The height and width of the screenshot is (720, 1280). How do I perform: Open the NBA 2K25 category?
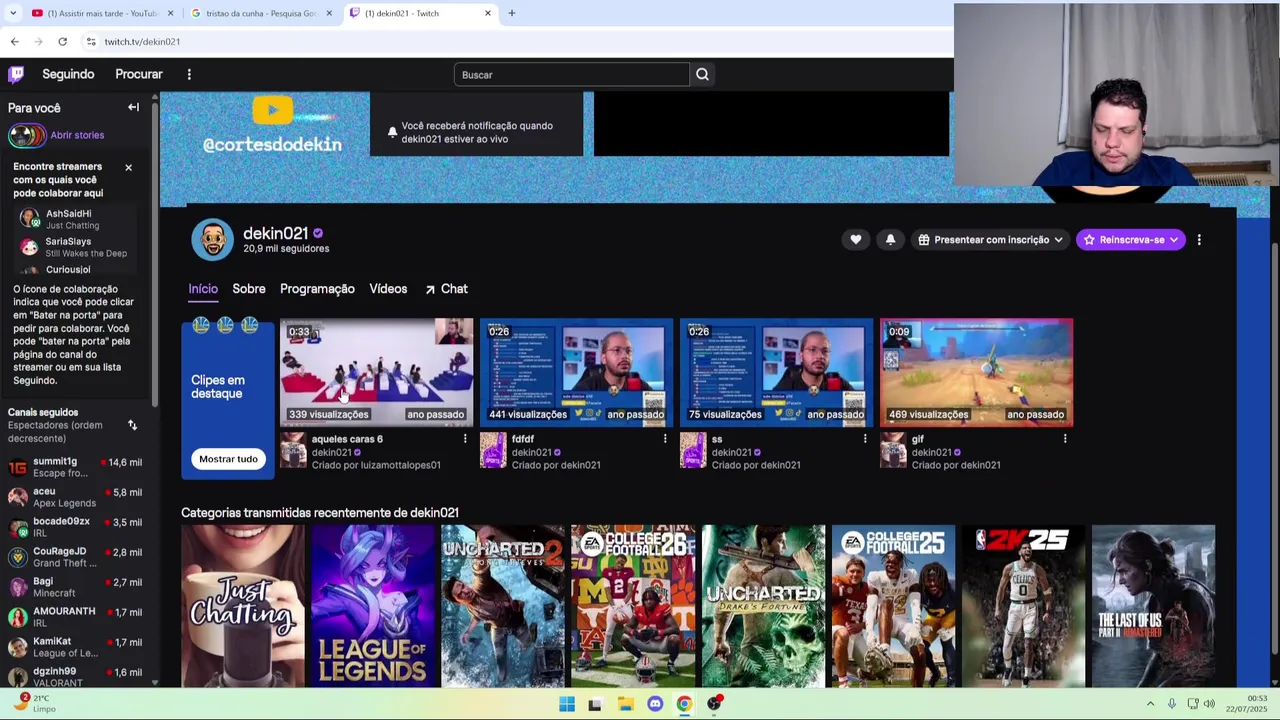tap(1023, 606)
